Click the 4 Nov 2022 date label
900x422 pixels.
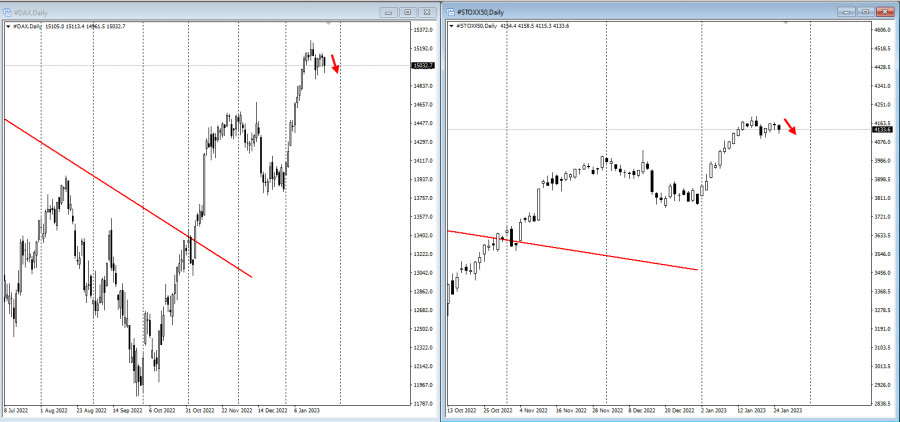tap(534, 411)
